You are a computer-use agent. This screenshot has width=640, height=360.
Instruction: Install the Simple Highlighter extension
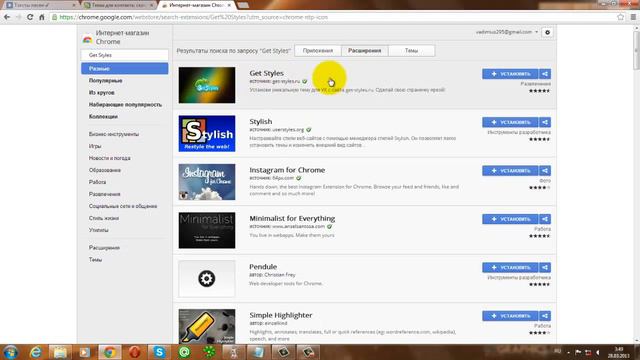(x=510, y=316)
